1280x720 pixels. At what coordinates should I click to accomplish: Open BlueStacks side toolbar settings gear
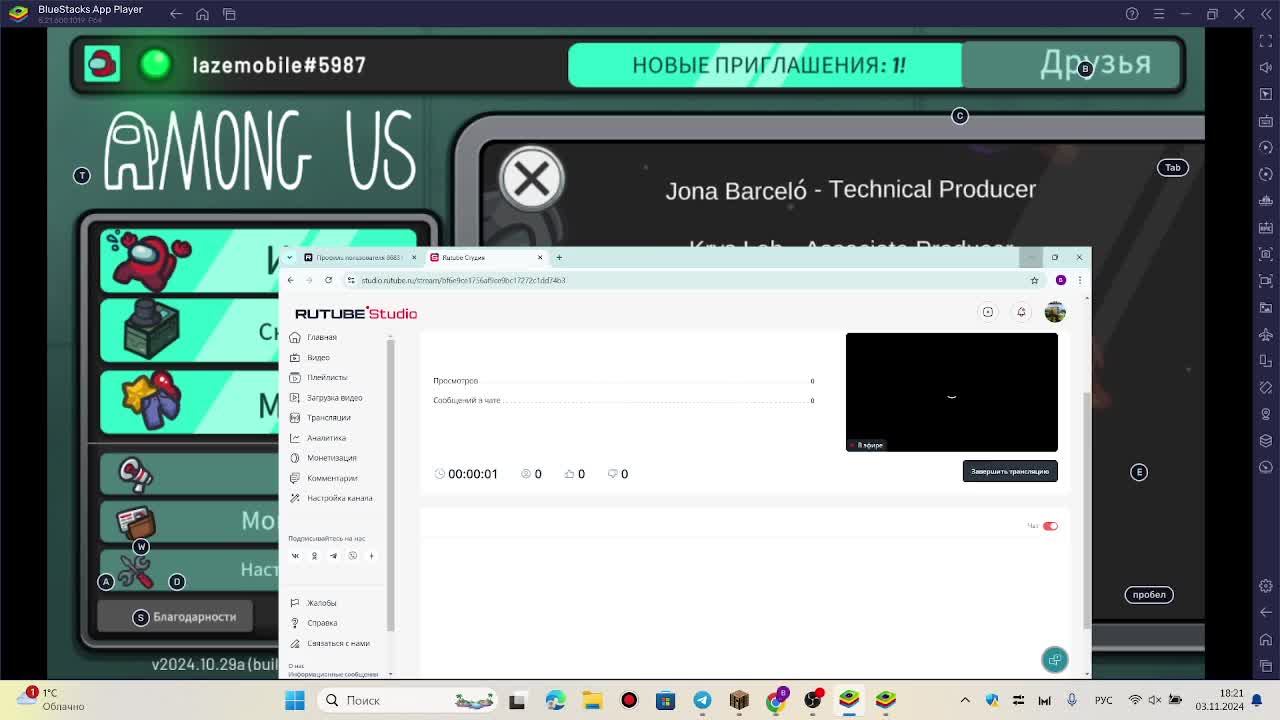[x=1266, y=586]
